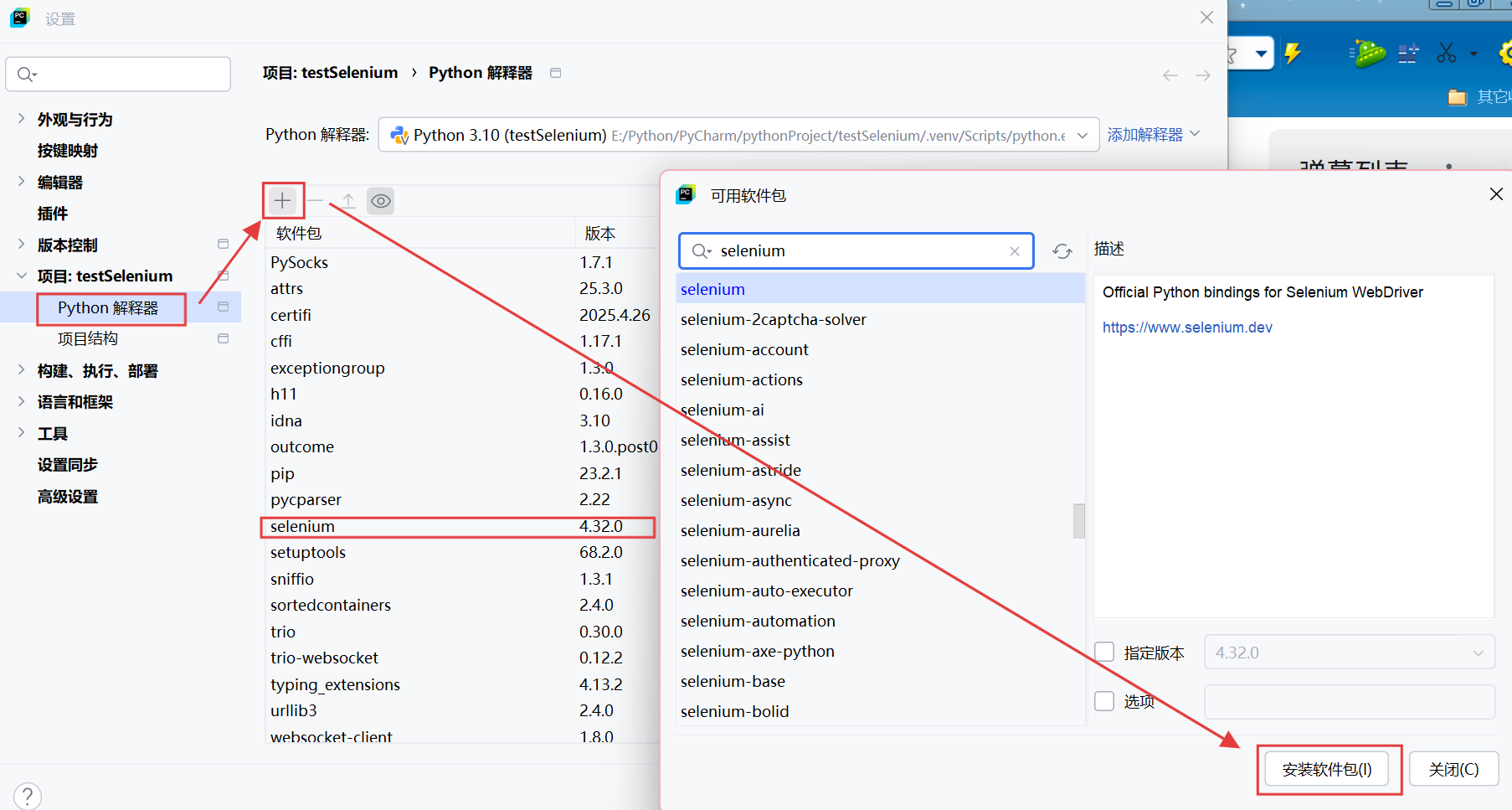Toggle the eye icon to show early releases
Screen dimensions: 1512x810
tap(381, 201)
